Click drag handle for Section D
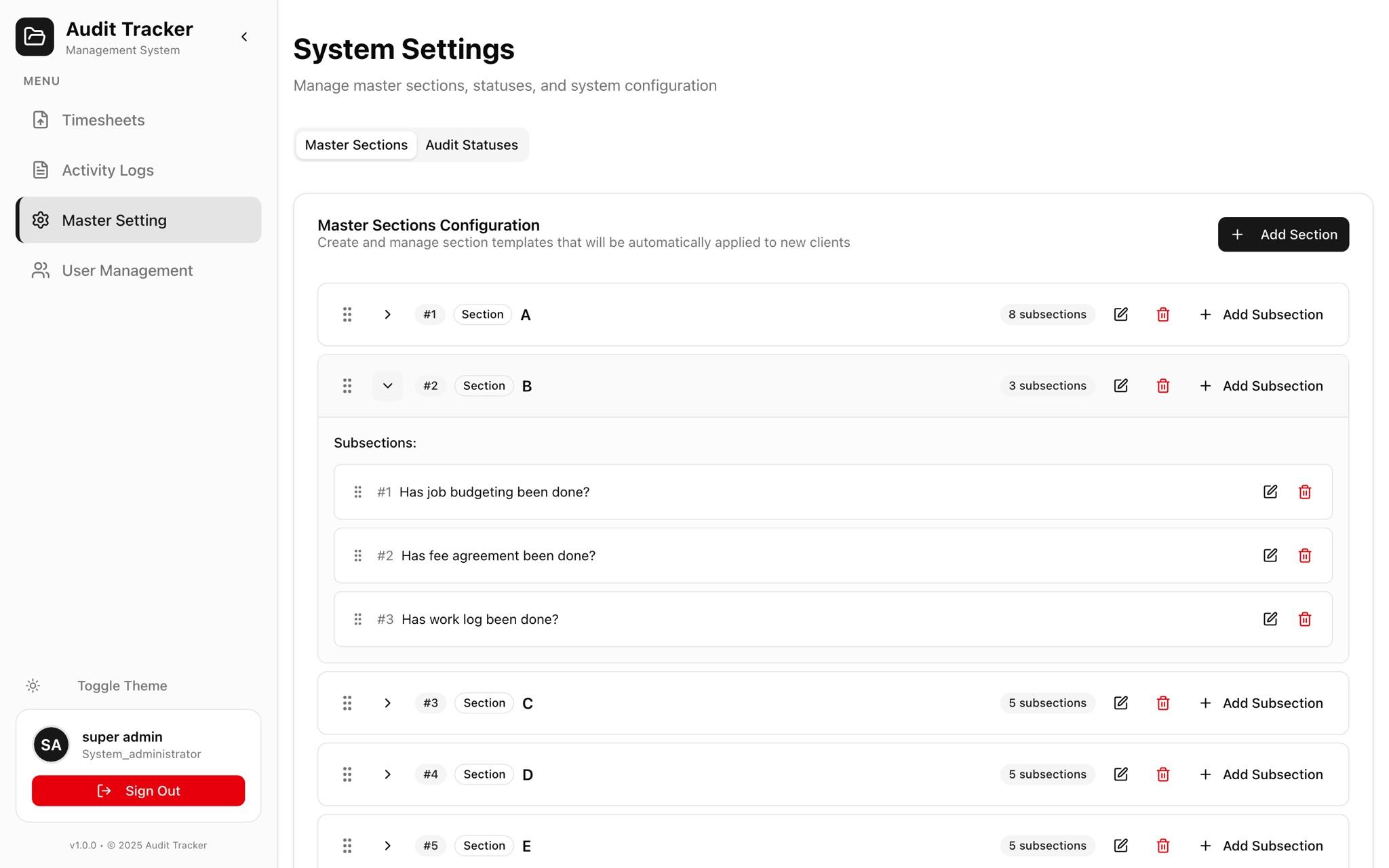The image size is (1389, 868). coord(347,774)
